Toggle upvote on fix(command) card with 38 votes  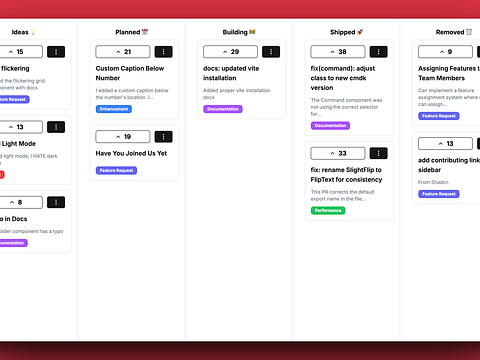(x=338, y=52)
